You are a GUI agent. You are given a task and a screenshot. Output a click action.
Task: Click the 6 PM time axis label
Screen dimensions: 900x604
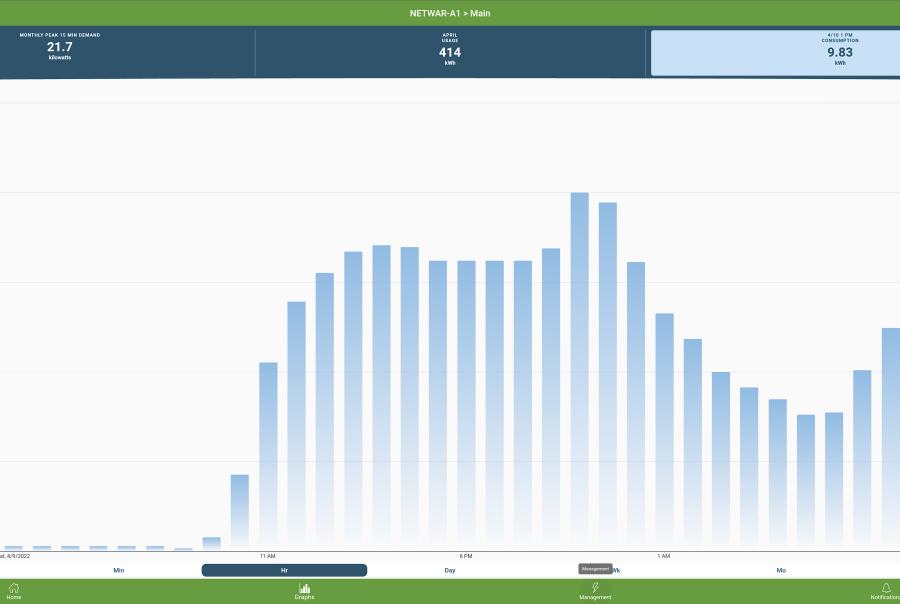click(x=466, y=555)
